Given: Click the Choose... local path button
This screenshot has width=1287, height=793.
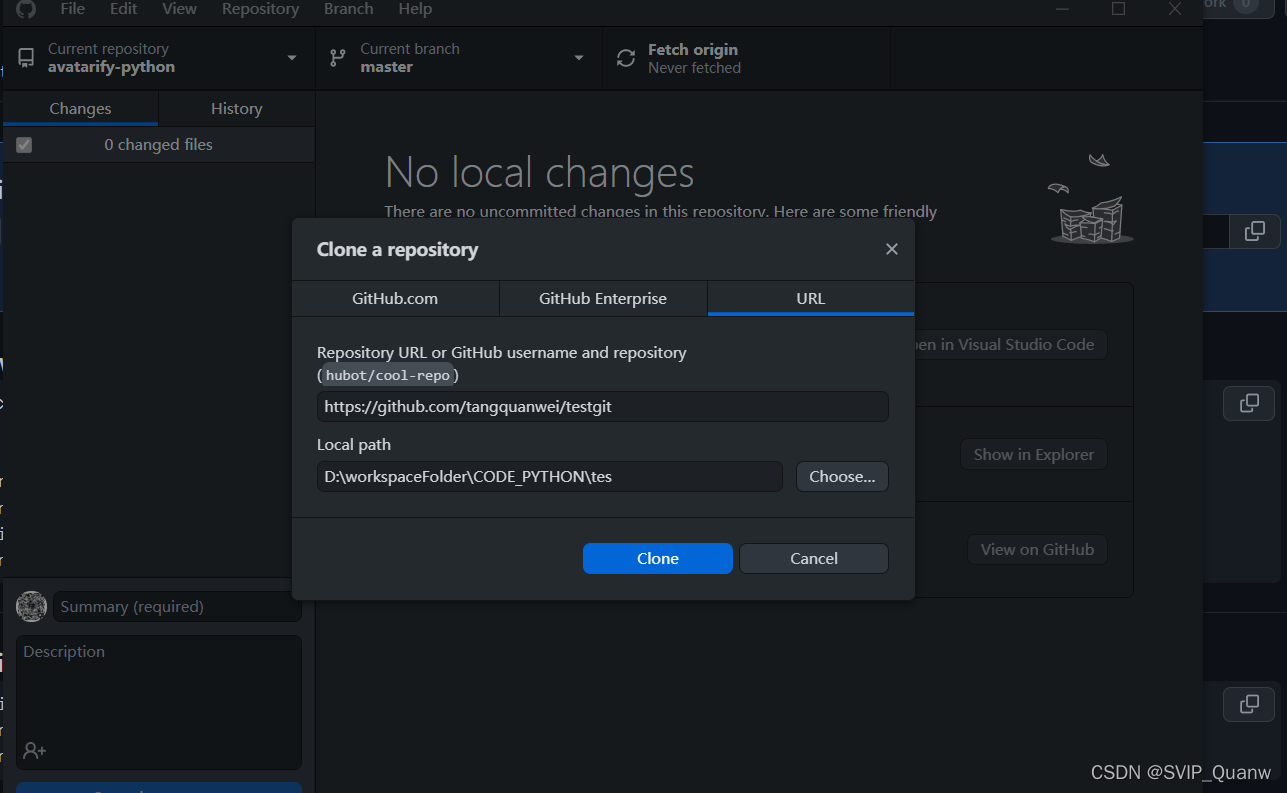Looking at the screenshot, I should pos(842,477).
